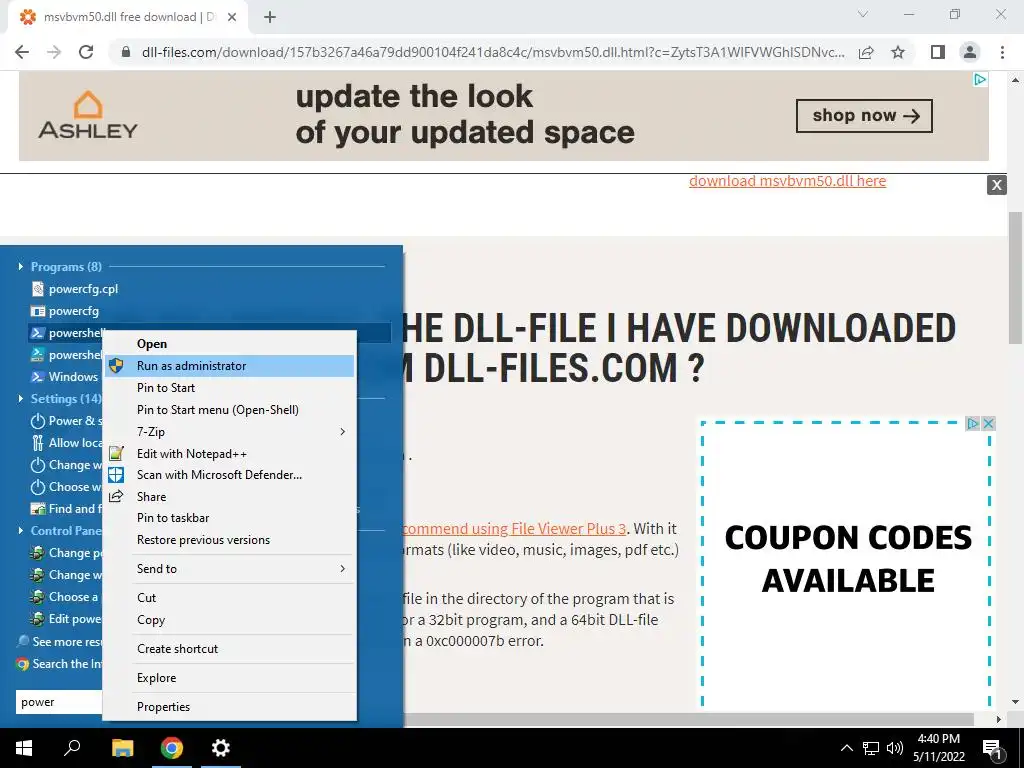Screen dimensions: 1024x768
Task: Open File Explorer from the taskbar
Action: [122, 748]
